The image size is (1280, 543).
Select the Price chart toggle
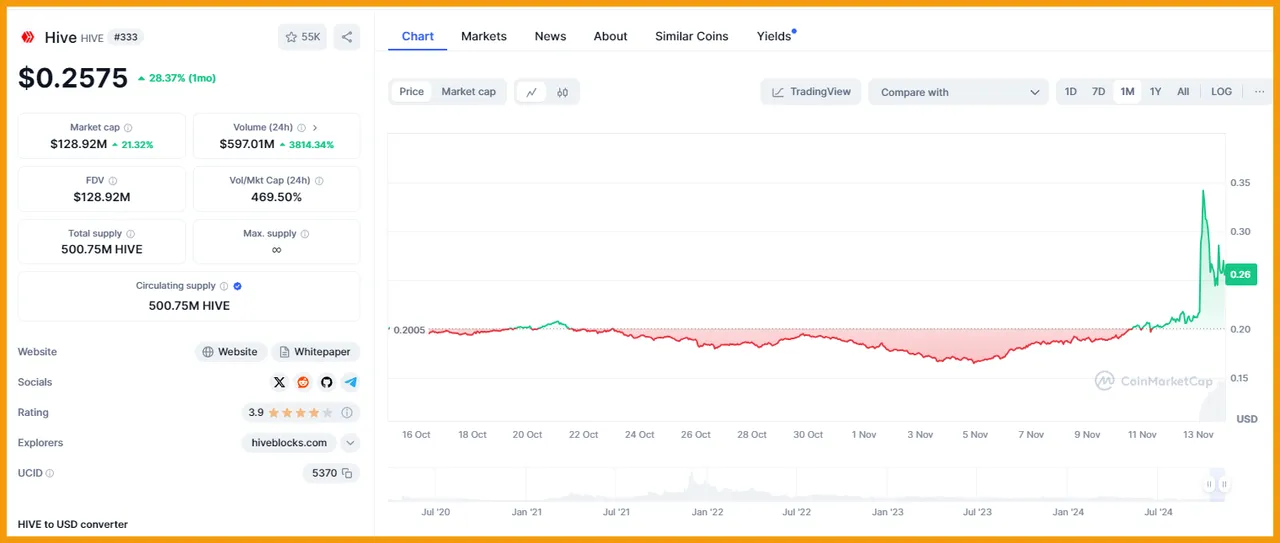[x=412, y=92]
